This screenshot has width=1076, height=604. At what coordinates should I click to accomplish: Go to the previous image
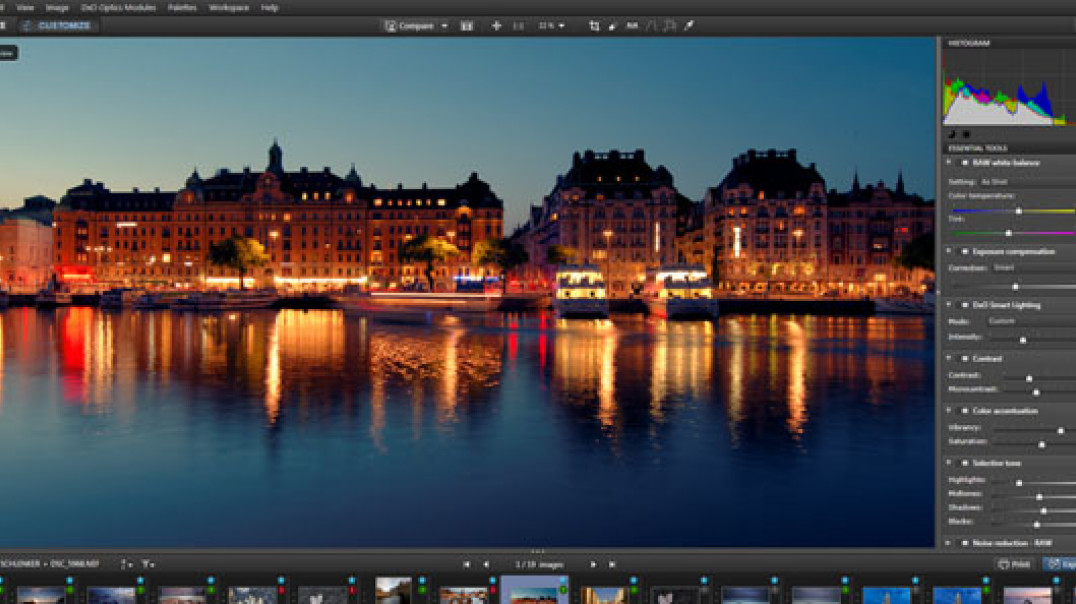click(x=486, y=564)
